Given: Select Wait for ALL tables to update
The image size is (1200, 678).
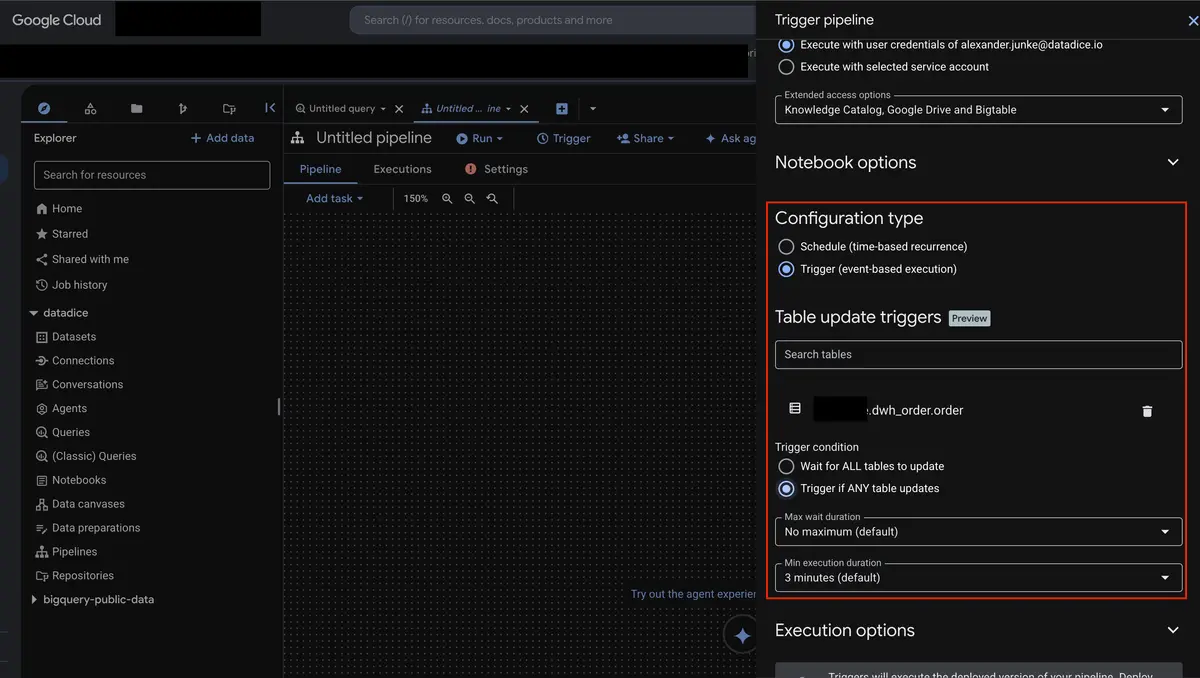Looking at the screenshot, I should pos(786,466).
